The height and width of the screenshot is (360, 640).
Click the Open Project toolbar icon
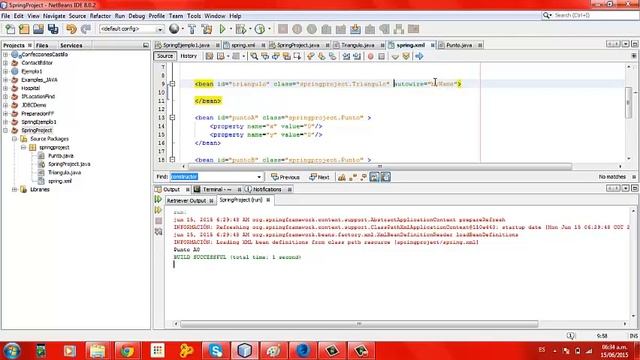pos(38,29)
